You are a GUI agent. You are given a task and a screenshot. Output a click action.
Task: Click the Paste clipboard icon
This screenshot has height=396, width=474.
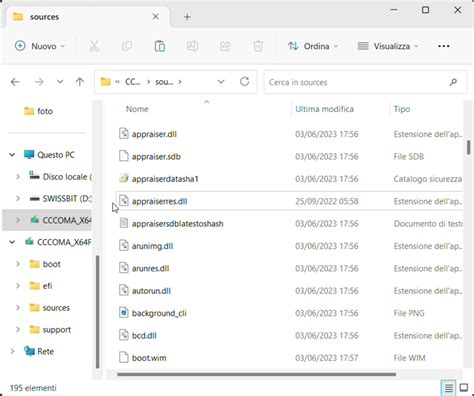(x=160, y=46)
